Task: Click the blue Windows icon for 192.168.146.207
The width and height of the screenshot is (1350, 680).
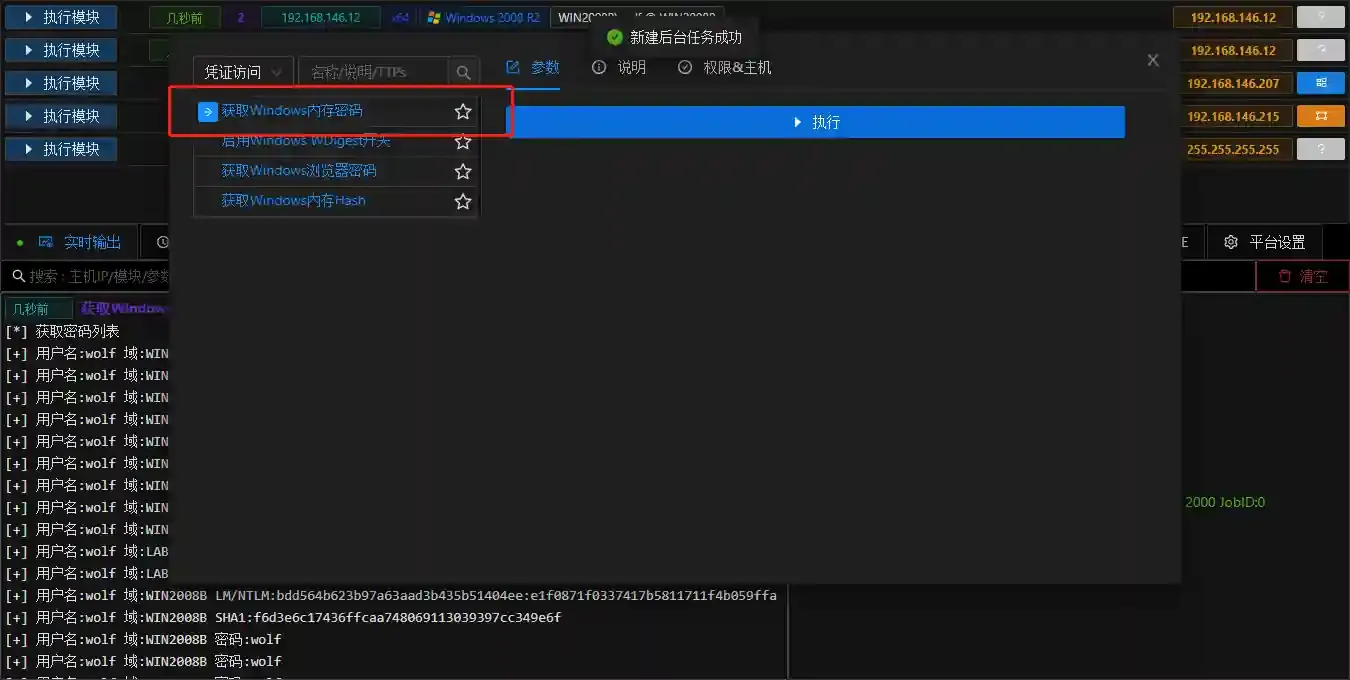Action: click(1320, 83)
